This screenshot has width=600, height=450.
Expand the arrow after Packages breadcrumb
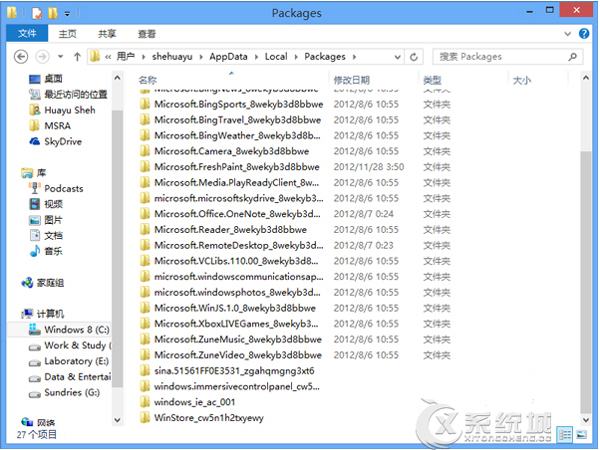coord(354,57)
